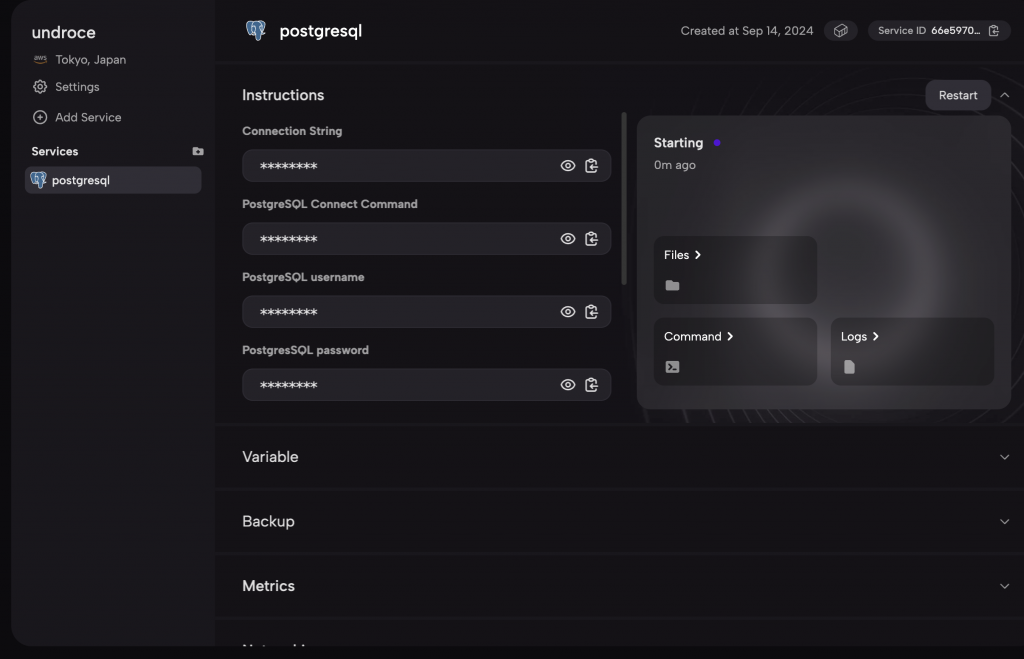
Task: Choose Add Service in the sidebar
Action: pos(77,118)
